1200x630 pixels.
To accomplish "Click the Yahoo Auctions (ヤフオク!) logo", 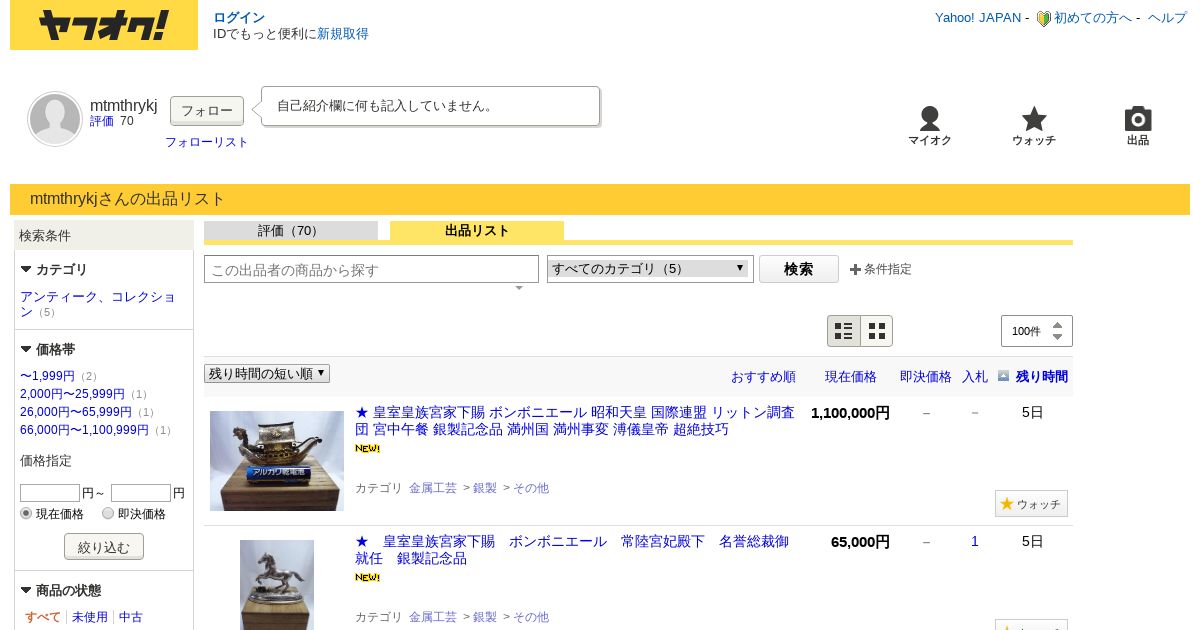I will 104,25.
